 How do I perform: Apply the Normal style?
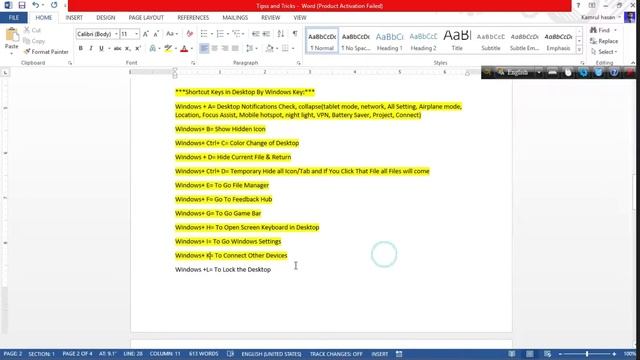[x=322, y=40]
